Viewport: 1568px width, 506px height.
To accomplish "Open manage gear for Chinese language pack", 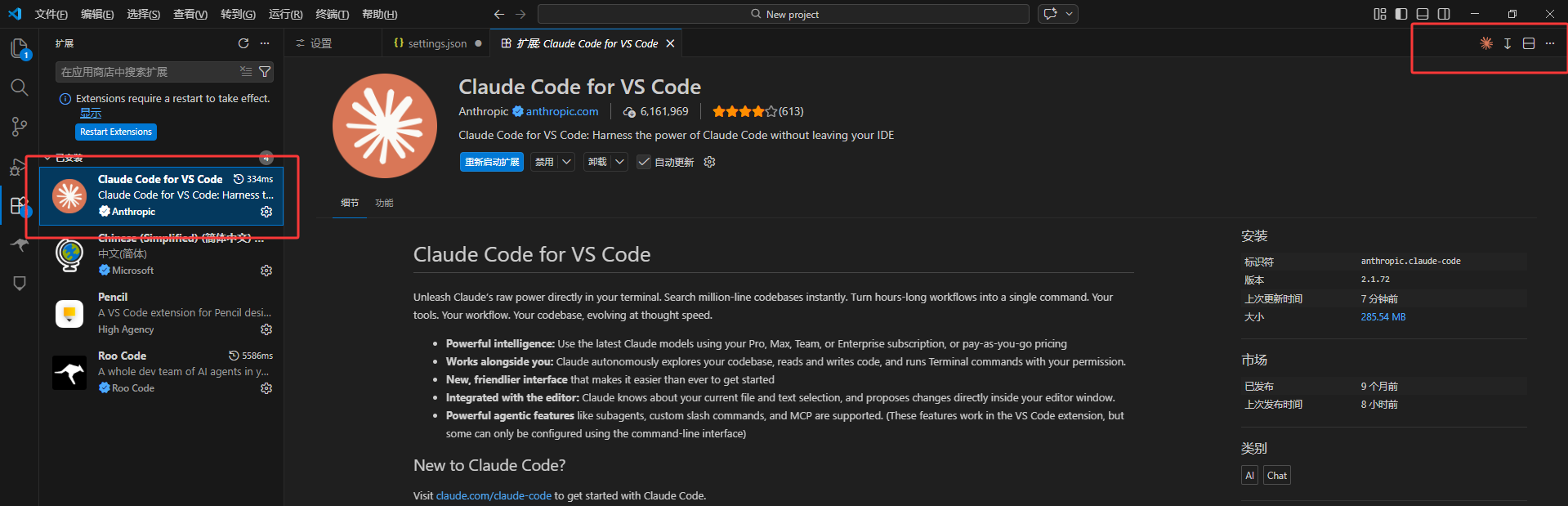I will coord(266,271).
